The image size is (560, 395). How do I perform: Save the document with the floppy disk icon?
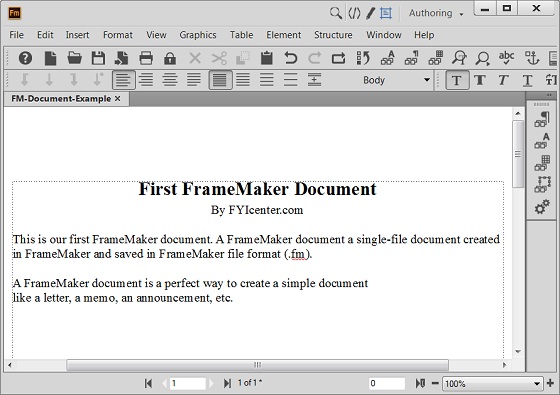coord(98,58)
